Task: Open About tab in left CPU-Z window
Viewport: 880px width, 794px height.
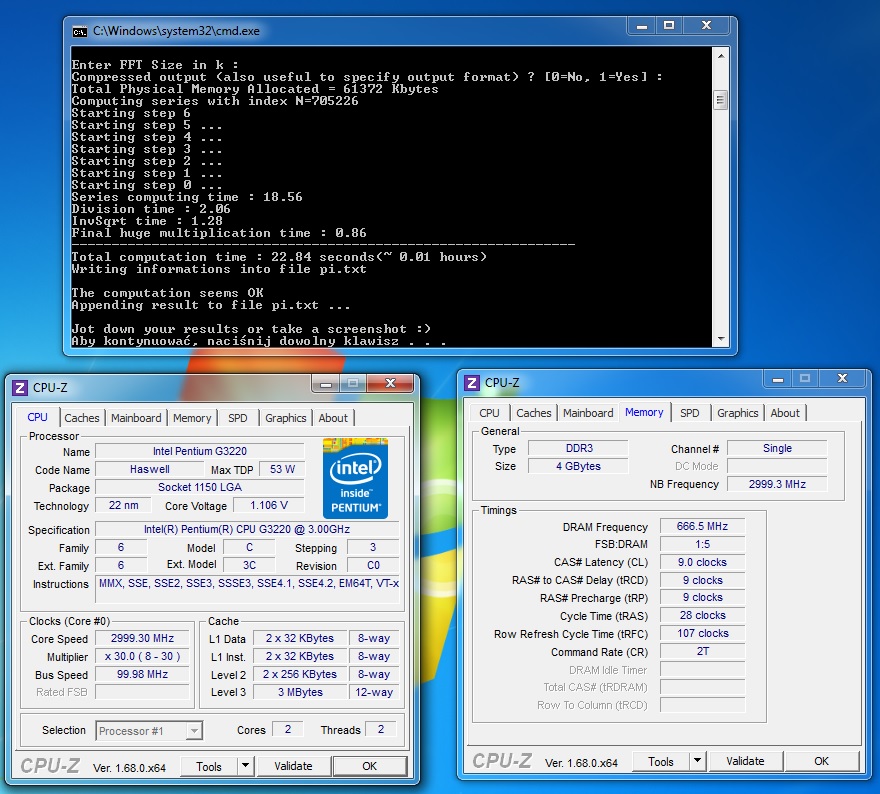Action: [333, 417]
